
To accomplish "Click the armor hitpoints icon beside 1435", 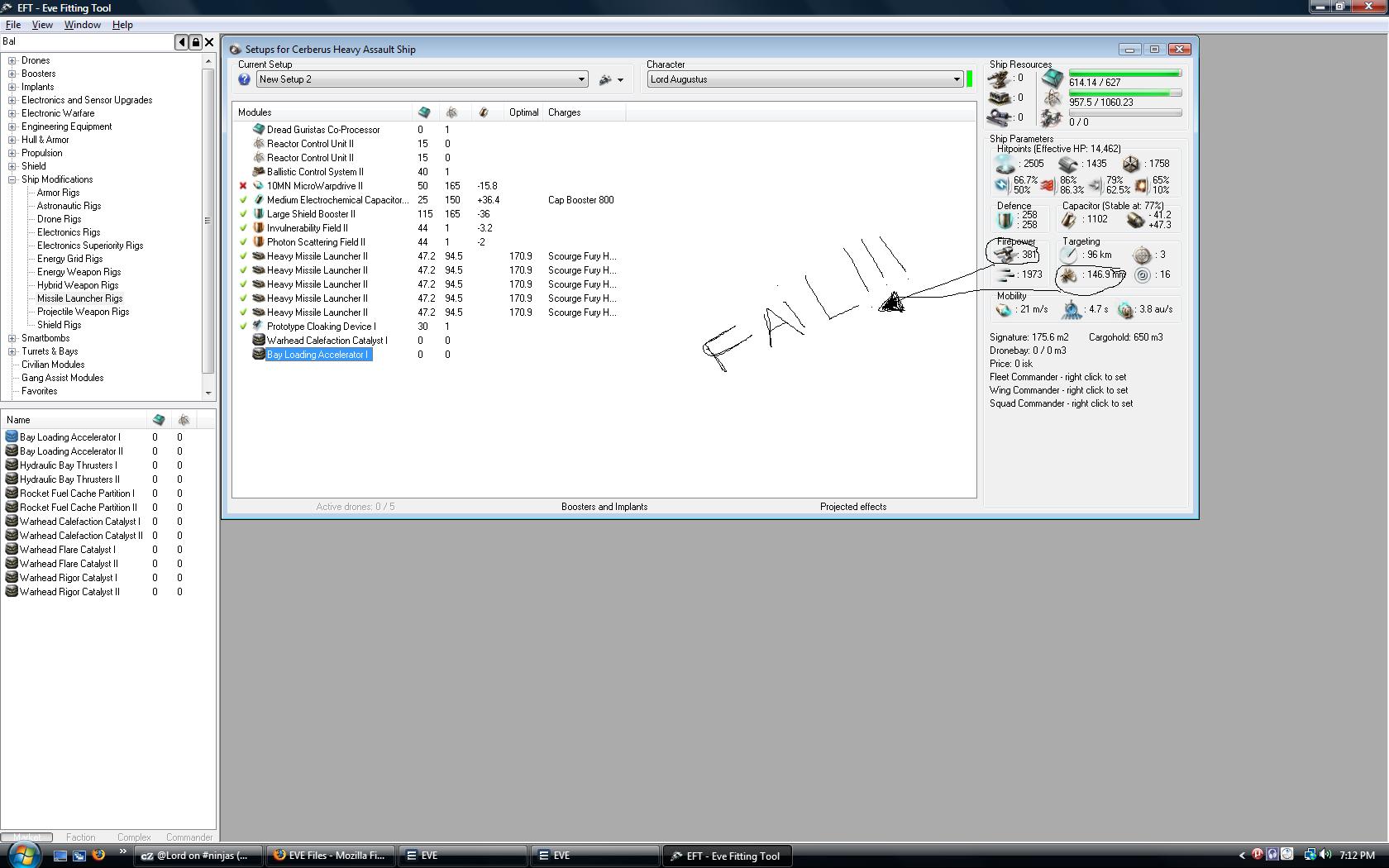I will 1068,164.
